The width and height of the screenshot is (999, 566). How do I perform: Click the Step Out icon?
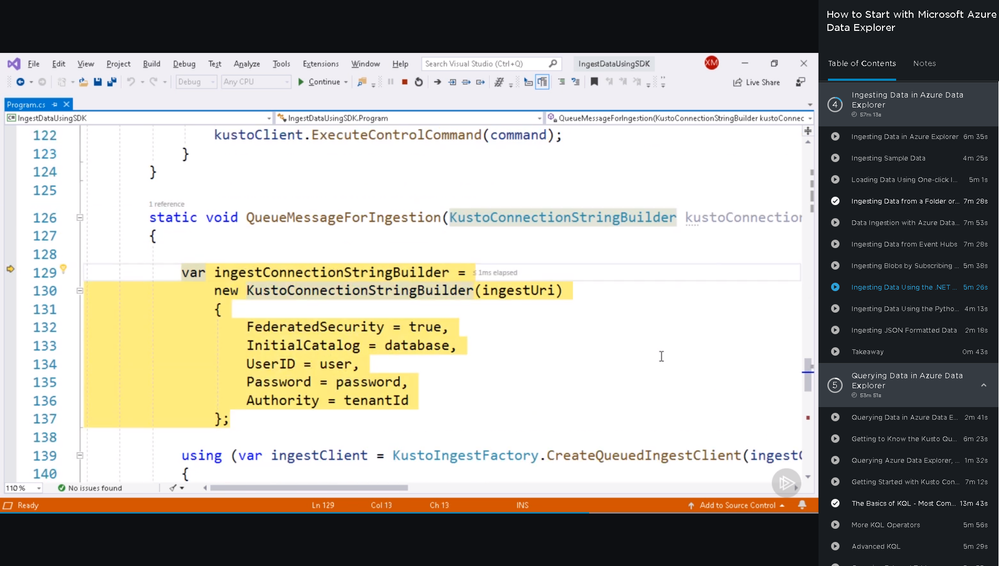tap(480, 82)
